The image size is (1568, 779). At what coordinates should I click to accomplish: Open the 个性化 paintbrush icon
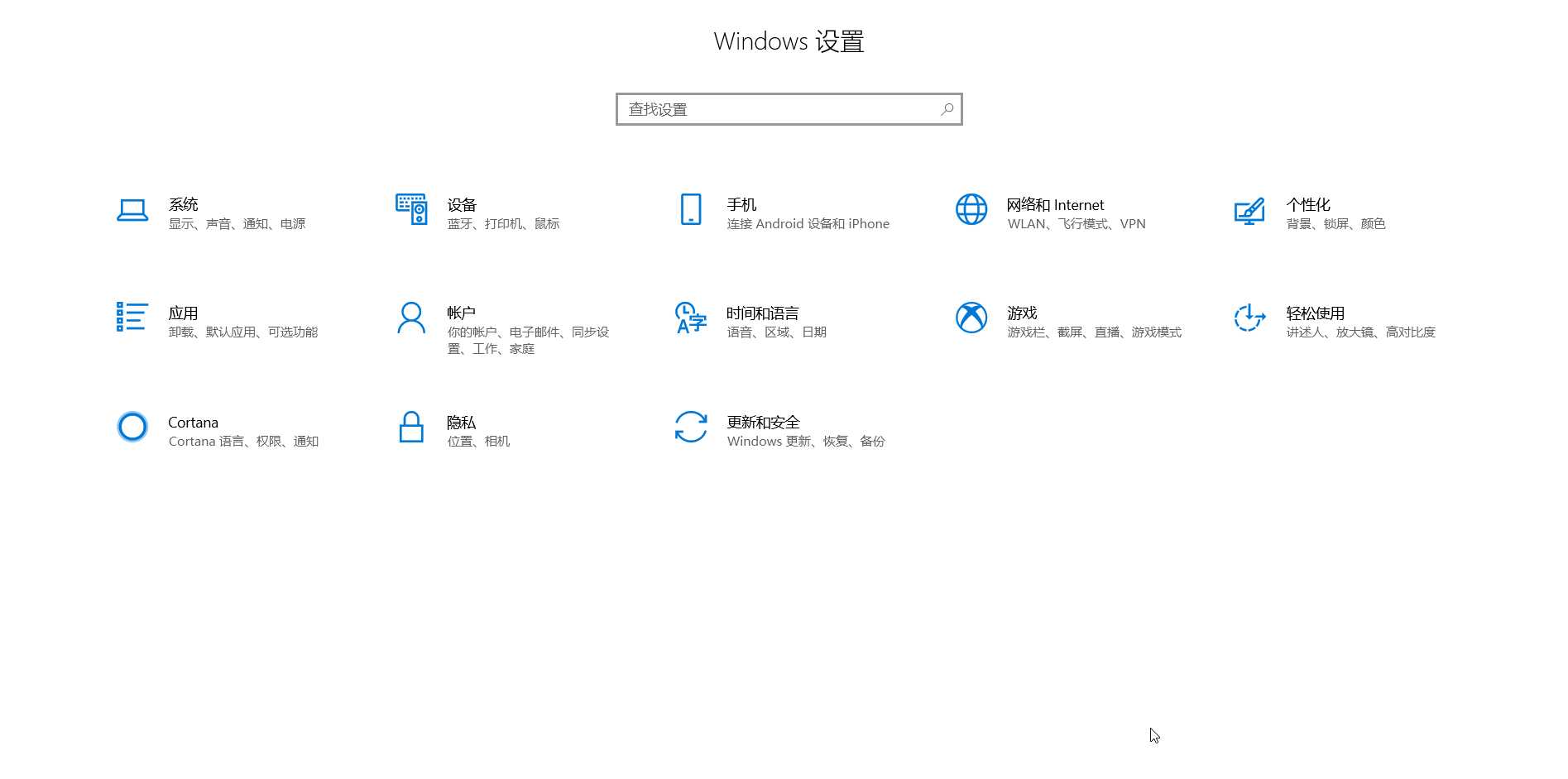coord(1249,210)
